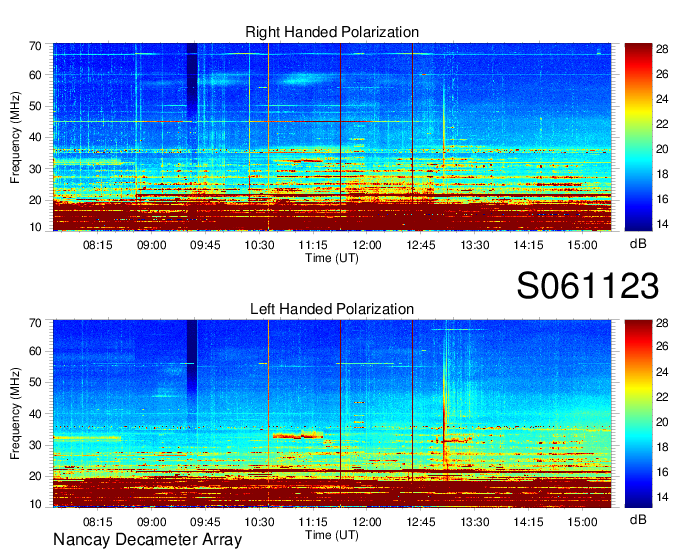Click the 10:30 time tick on the top plot

[259, 245]
